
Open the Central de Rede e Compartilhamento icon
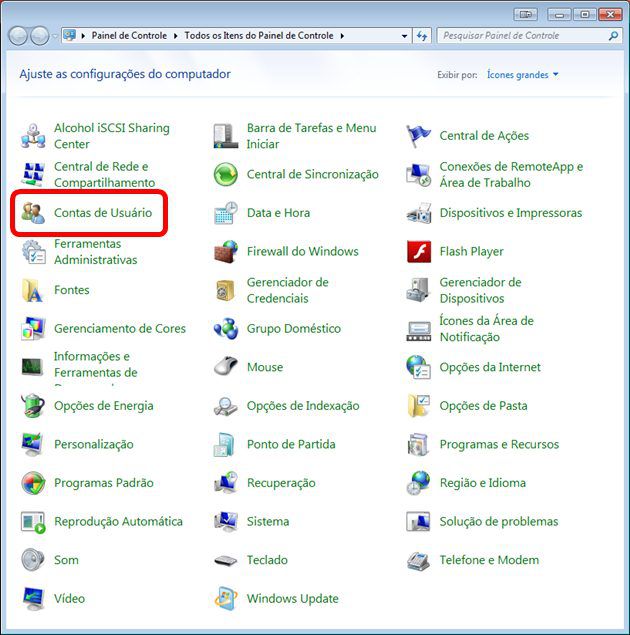click(33, 175)
